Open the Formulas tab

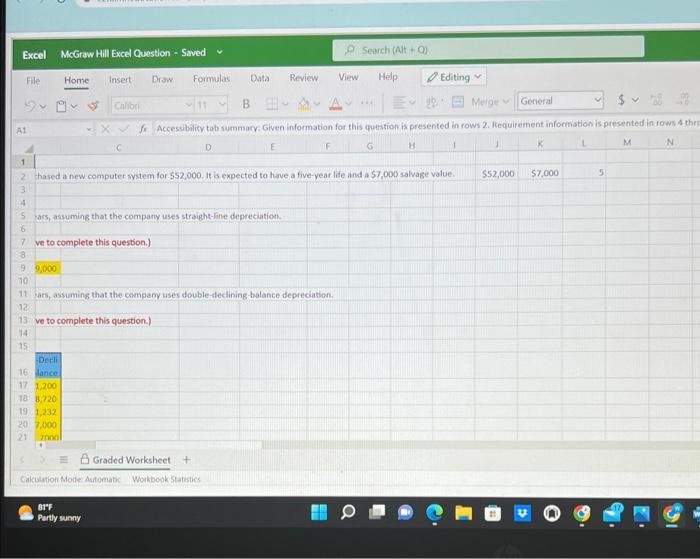[211, 79]
